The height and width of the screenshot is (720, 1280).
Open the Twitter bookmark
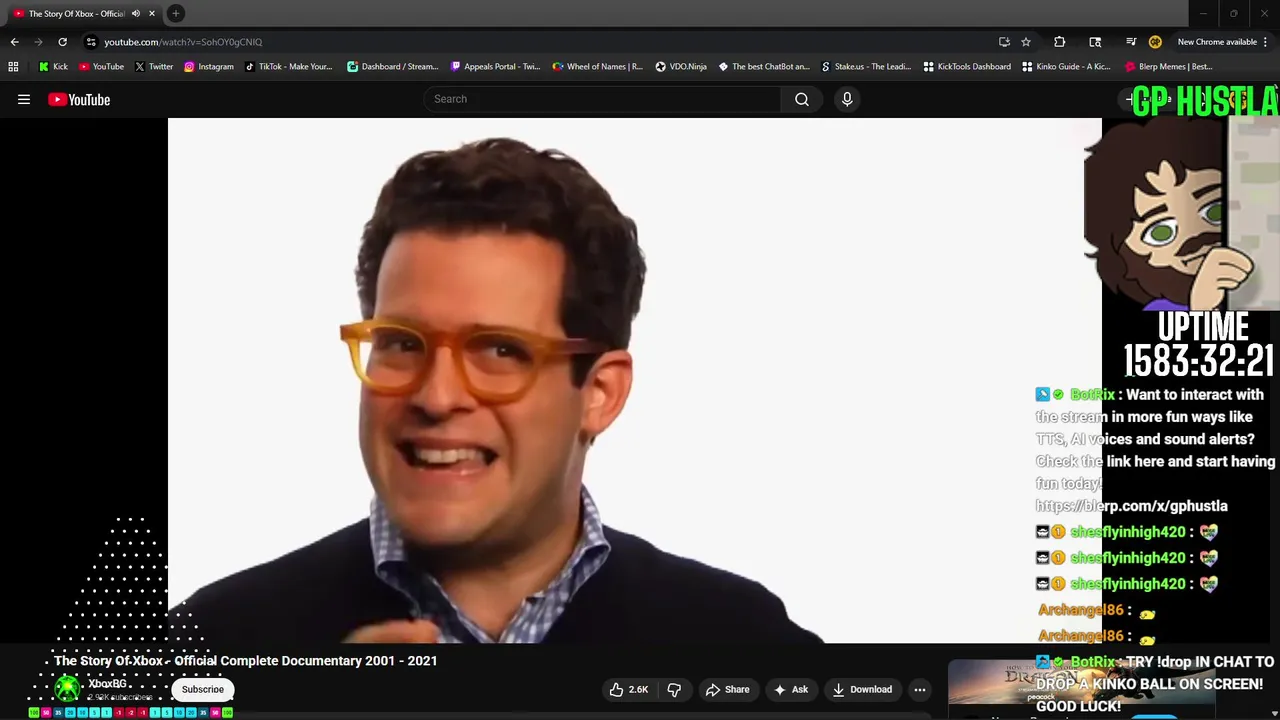[x=153, y=67]
